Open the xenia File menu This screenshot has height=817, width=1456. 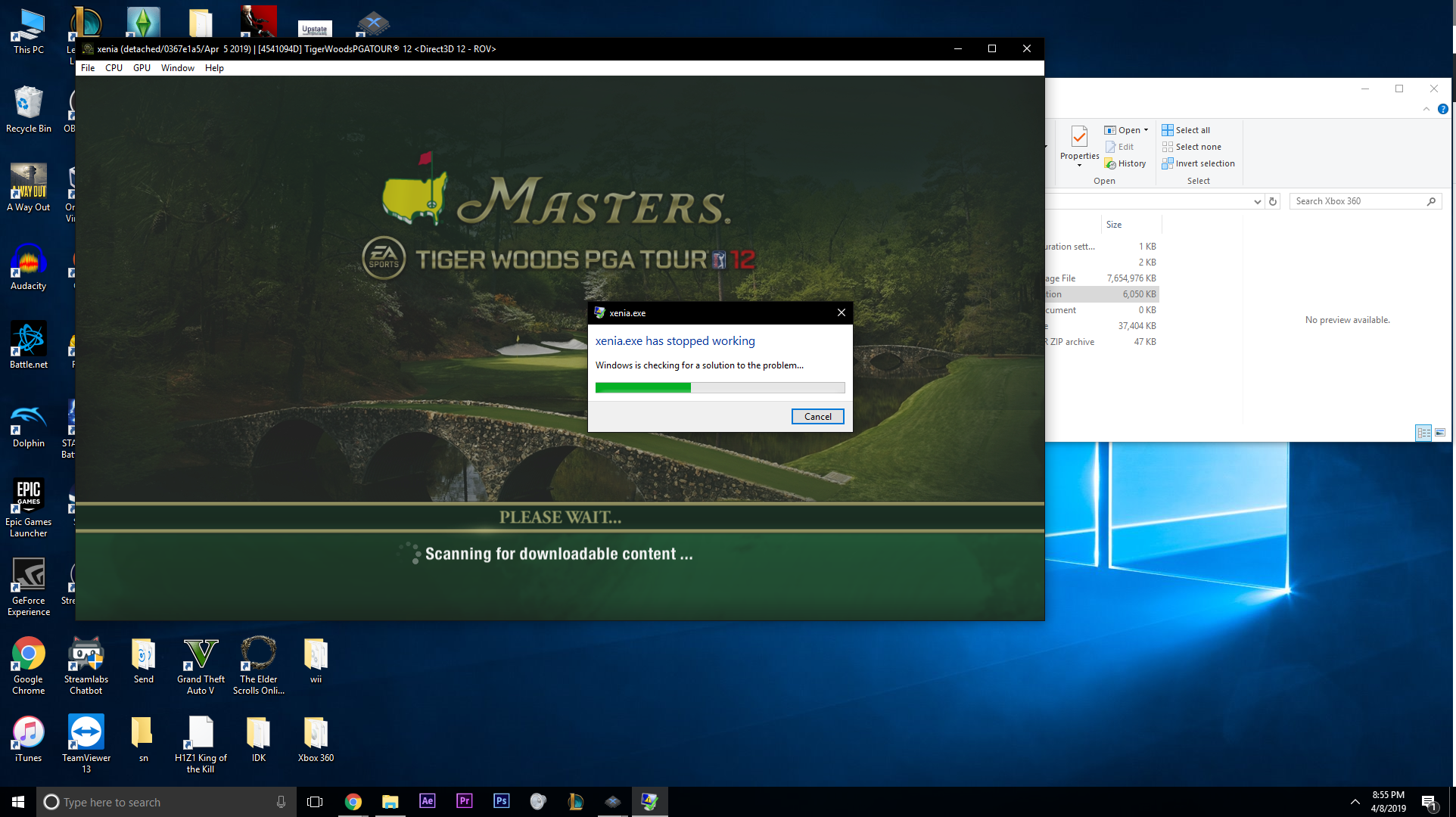88,68
